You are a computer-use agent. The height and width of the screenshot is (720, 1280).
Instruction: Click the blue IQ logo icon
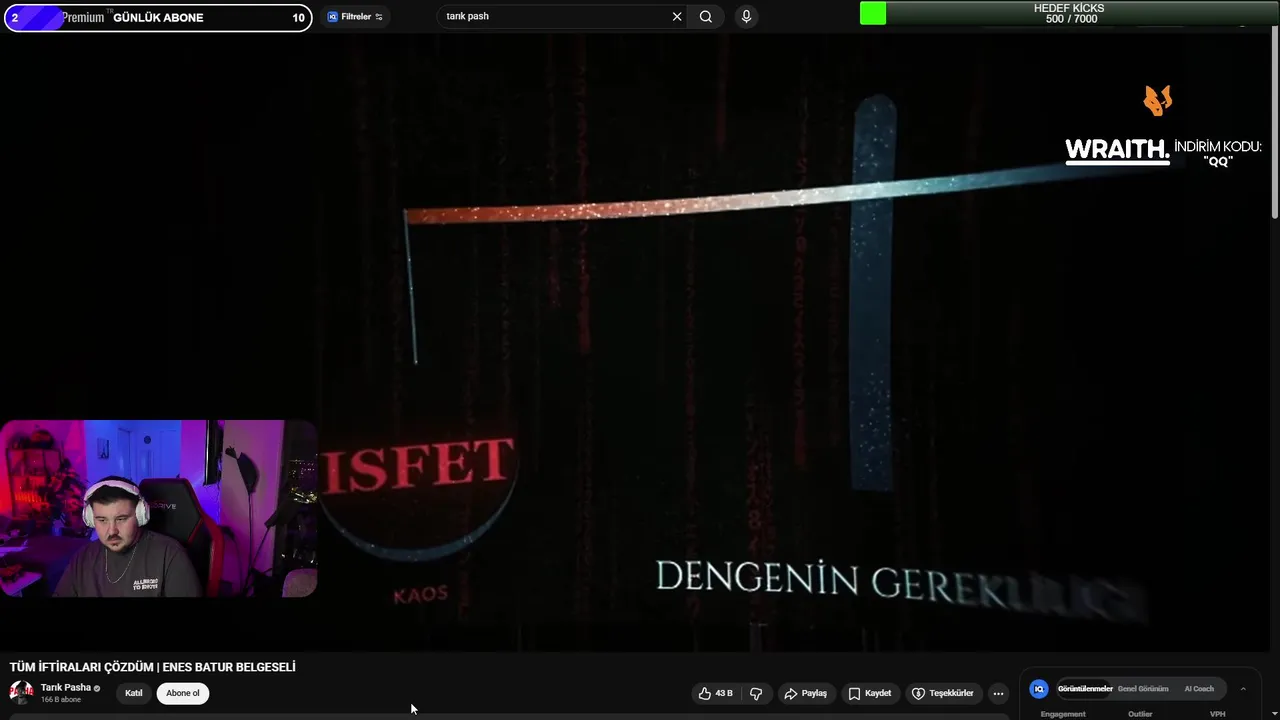click(x=1039, y=689)
